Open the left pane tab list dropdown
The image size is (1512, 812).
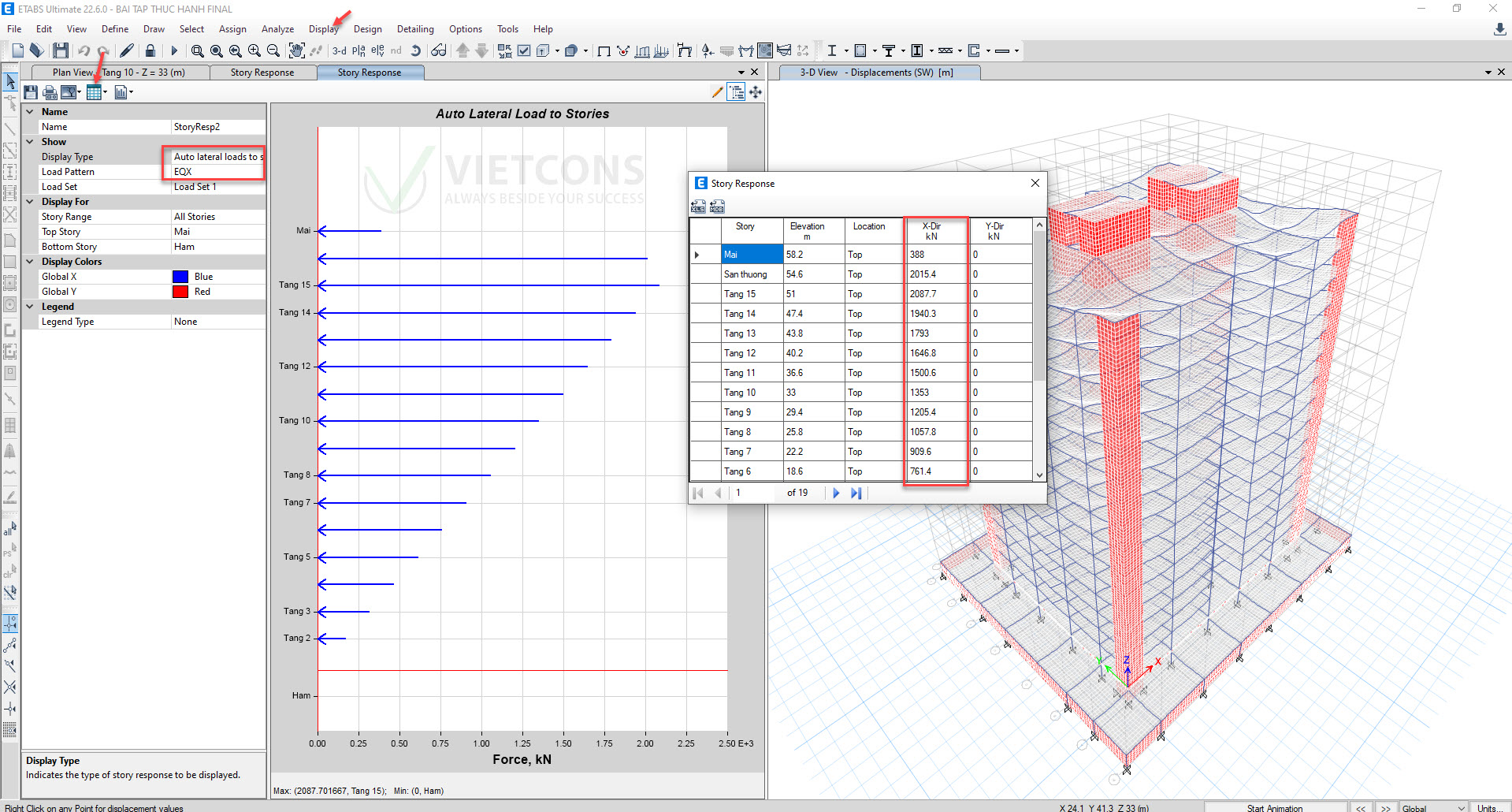741,72
